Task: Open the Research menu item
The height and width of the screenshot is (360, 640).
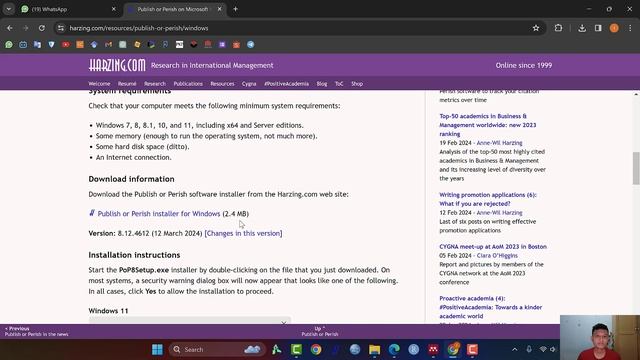Action: [155, 84]
